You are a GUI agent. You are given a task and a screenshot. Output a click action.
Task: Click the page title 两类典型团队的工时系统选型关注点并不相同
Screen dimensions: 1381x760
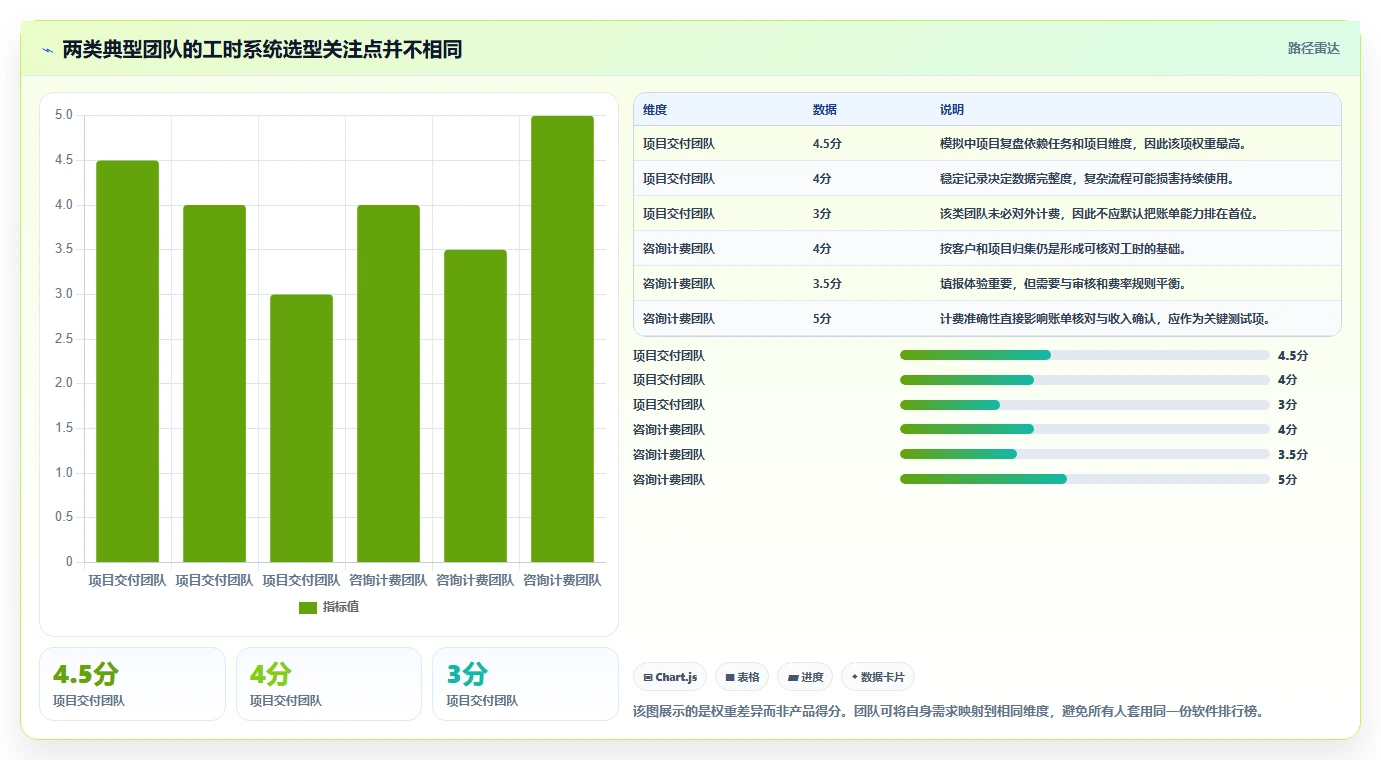[262, 50]
